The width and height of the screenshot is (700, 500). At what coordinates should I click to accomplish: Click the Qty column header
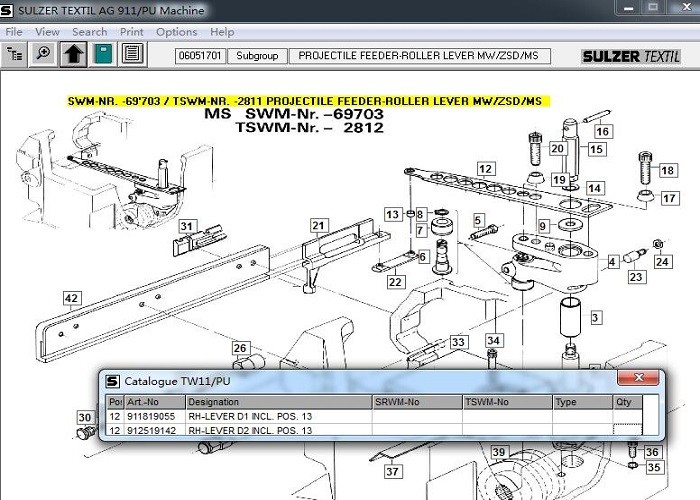tap(628, 402)
